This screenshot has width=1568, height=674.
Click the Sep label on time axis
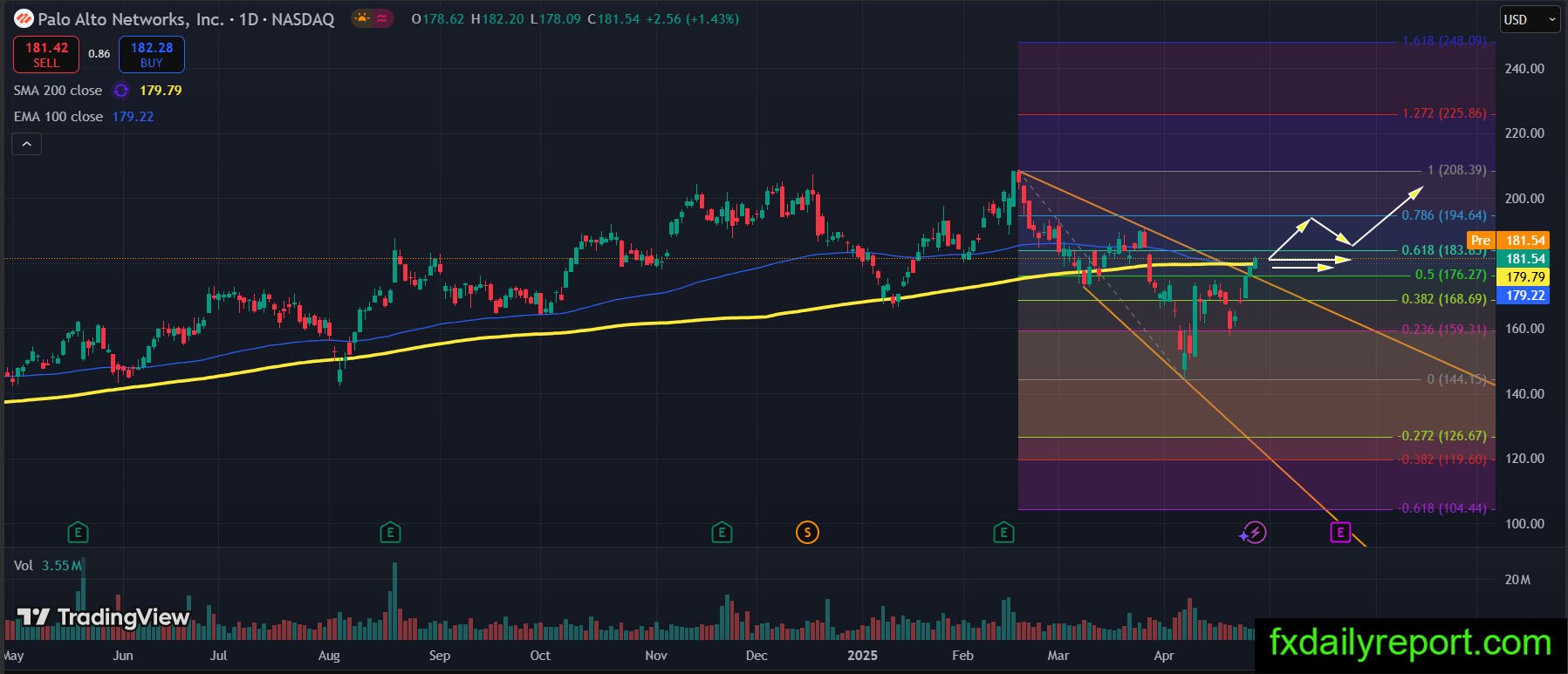pyautogui.click(x=439, y=656)
